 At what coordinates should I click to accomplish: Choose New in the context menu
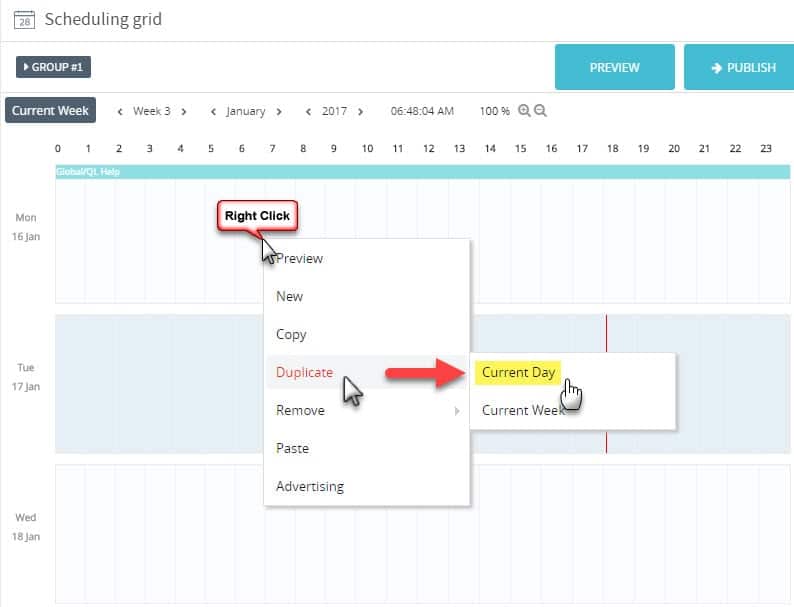(367, 296)
